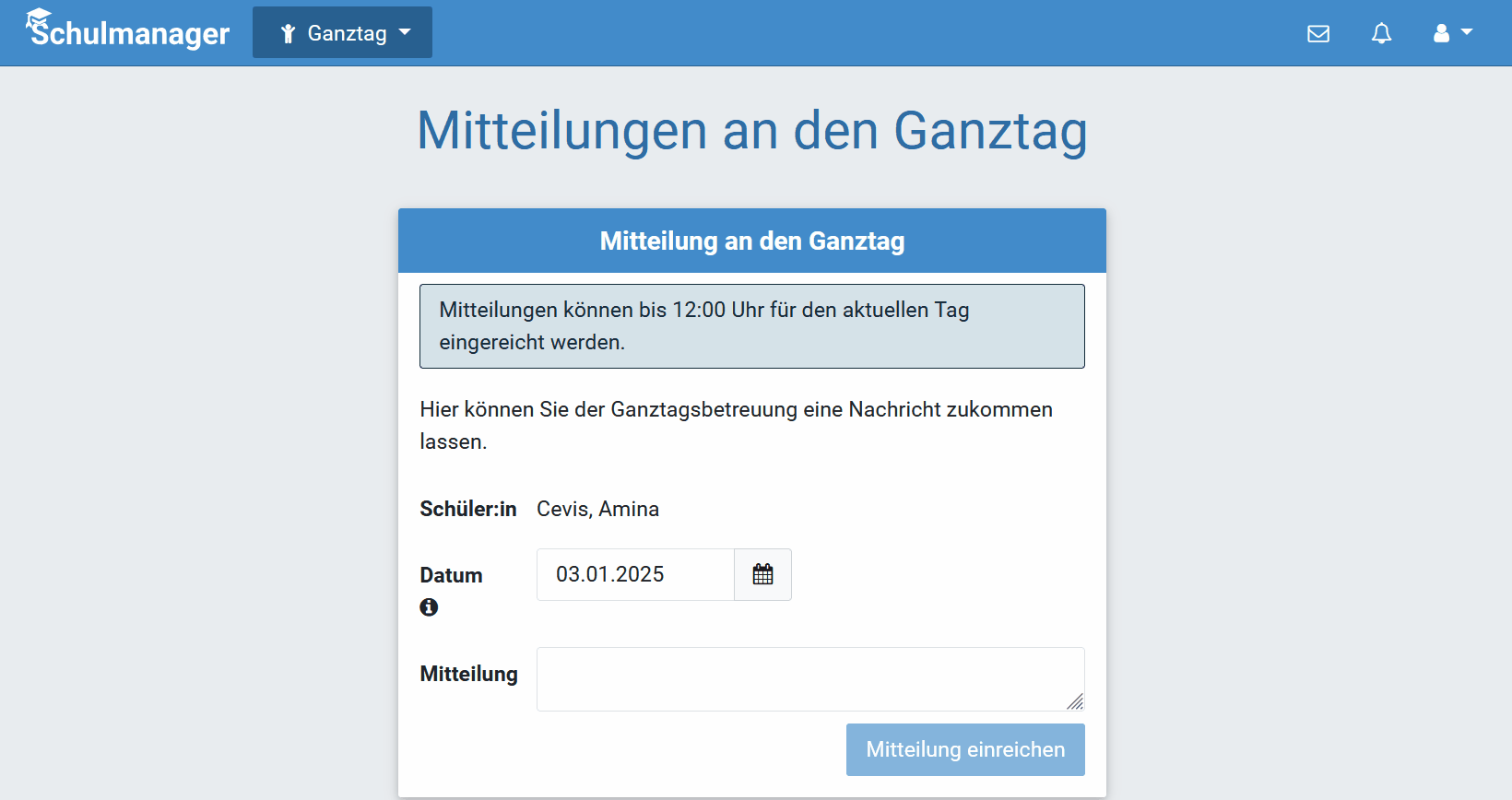Viewport: 1512px width, 800px height.
Task: Click the Schulmanager logo
Action: coord(127,29)
